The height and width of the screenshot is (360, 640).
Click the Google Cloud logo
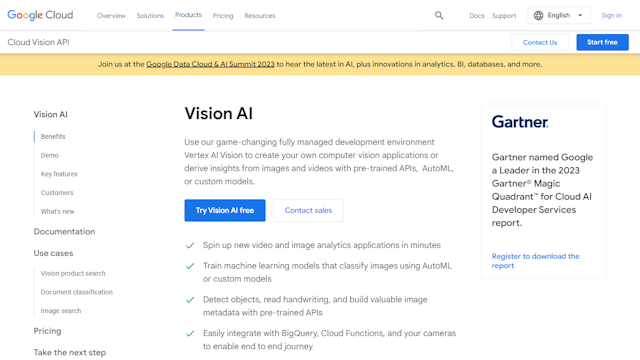pyautogui.click(x=40, y=15)
